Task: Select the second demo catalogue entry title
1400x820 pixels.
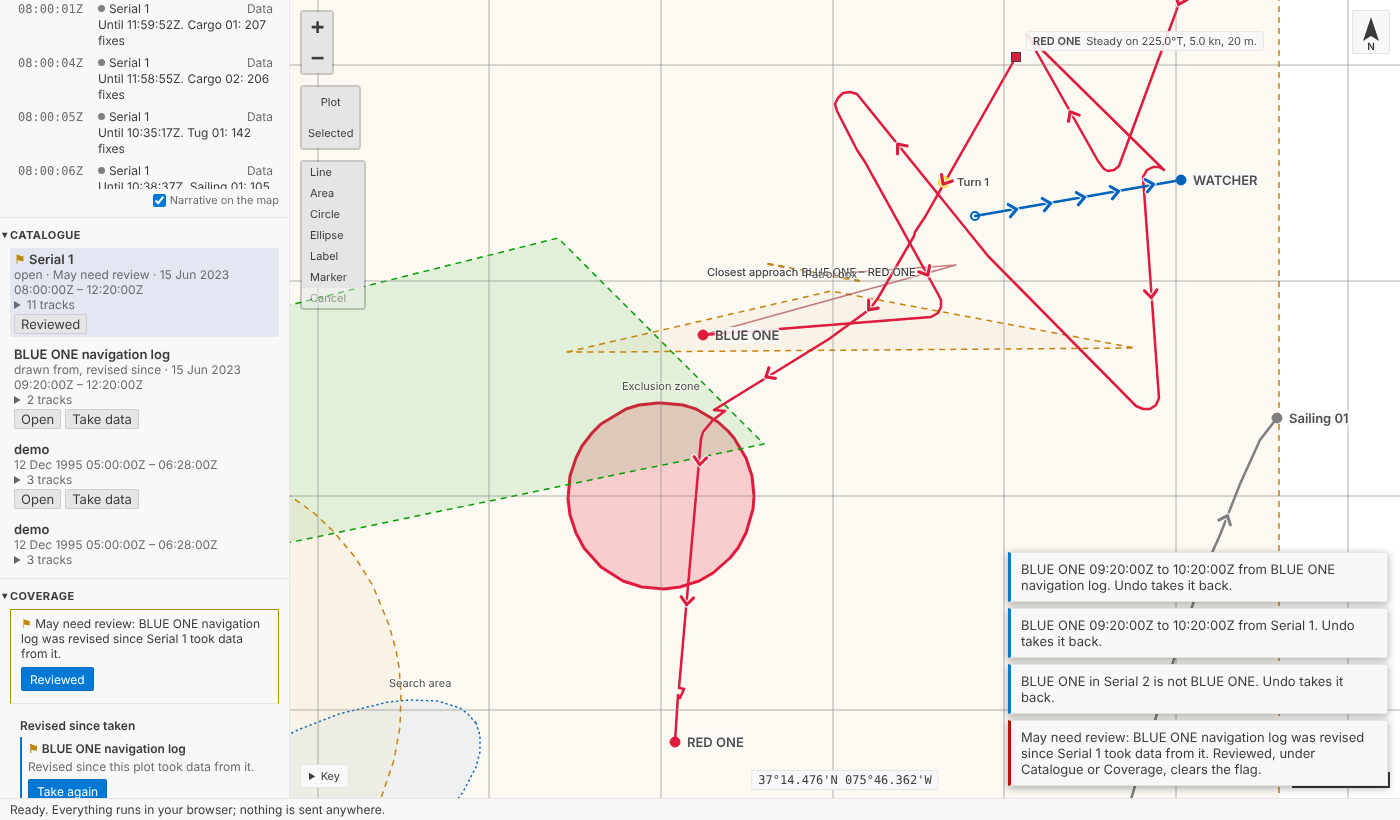Action: 31,529
